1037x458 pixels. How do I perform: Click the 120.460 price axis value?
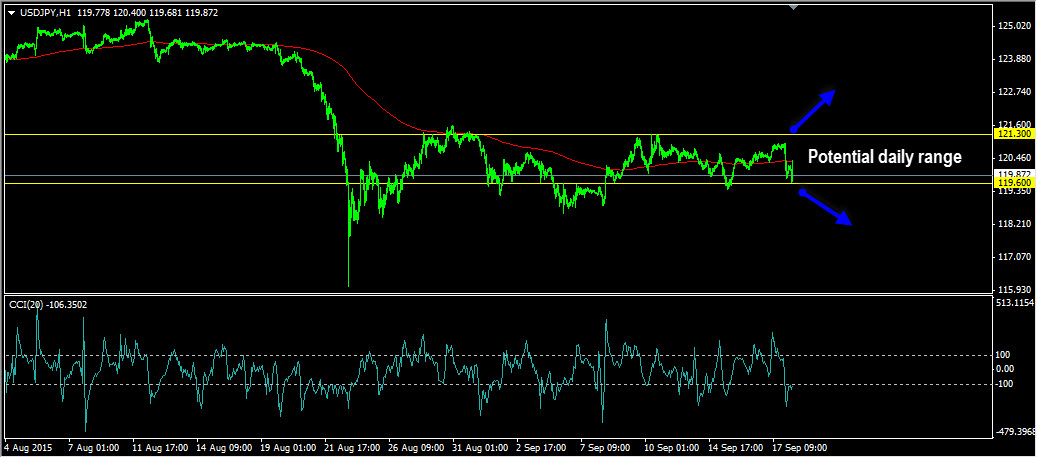(x=1015, y=158)
